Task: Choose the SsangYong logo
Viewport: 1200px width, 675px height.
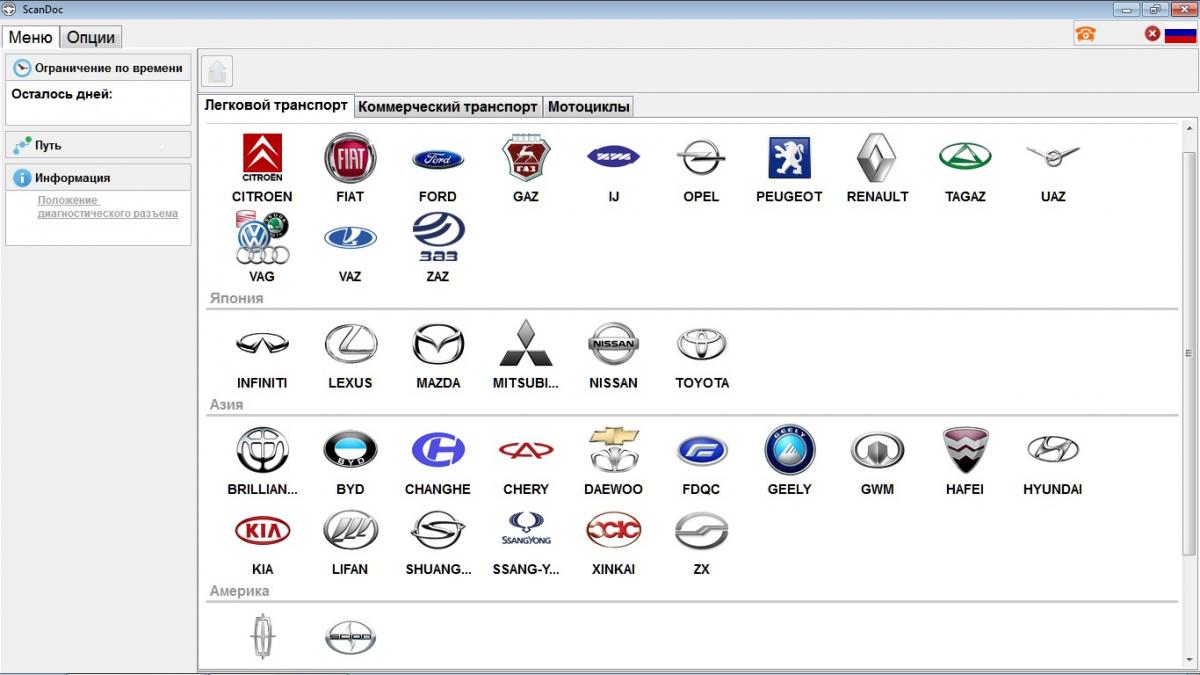Action: point(526,529)
